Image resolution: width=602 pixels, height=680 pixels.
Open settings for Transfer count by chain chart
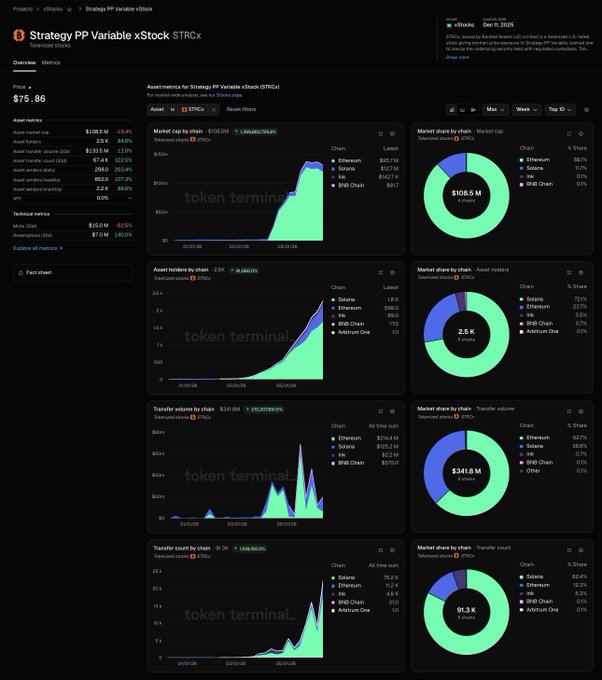pyautogui.click(x=392, y=550)
